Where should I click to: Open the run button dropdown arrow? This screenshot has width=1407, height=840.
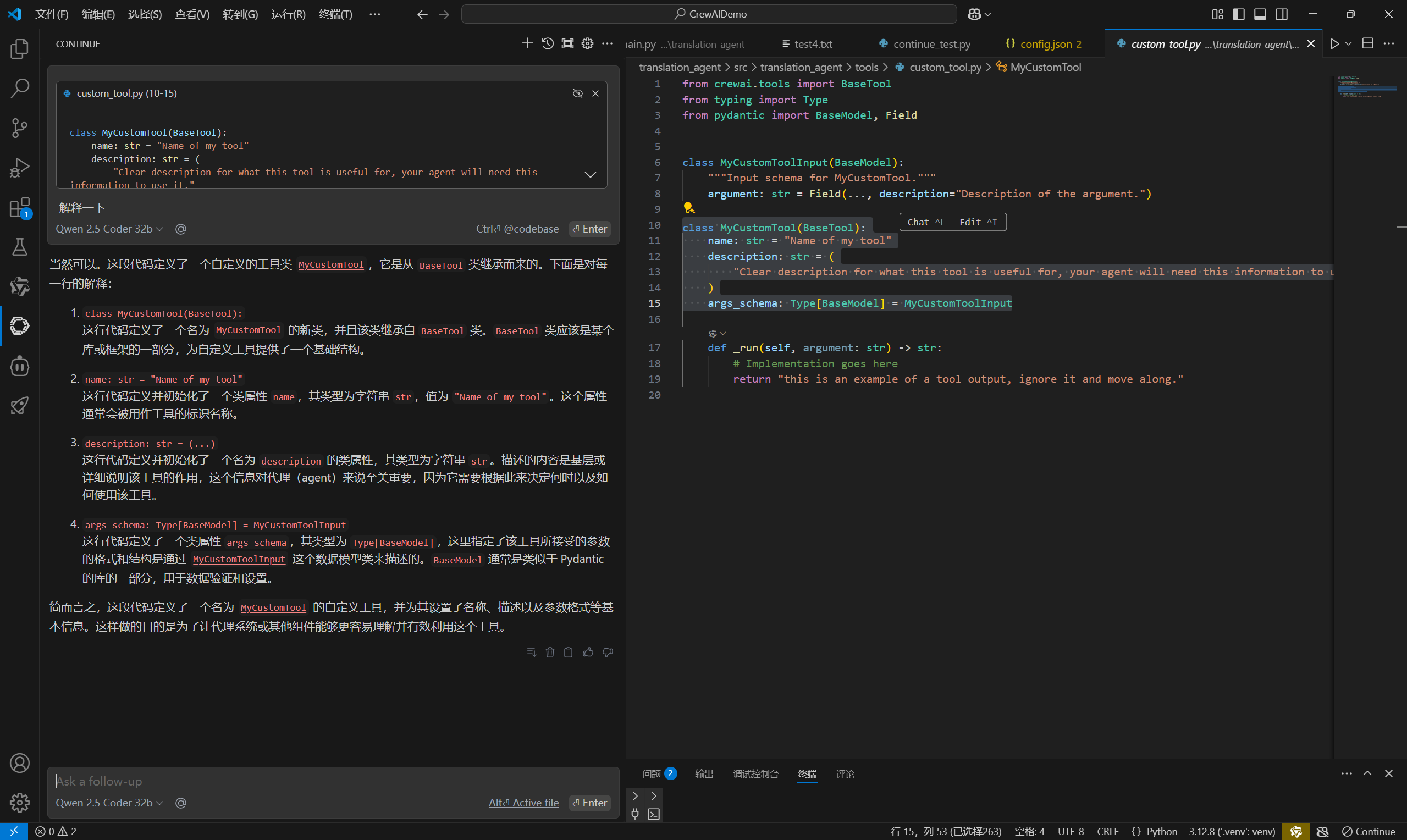(x=1349, y=43)
